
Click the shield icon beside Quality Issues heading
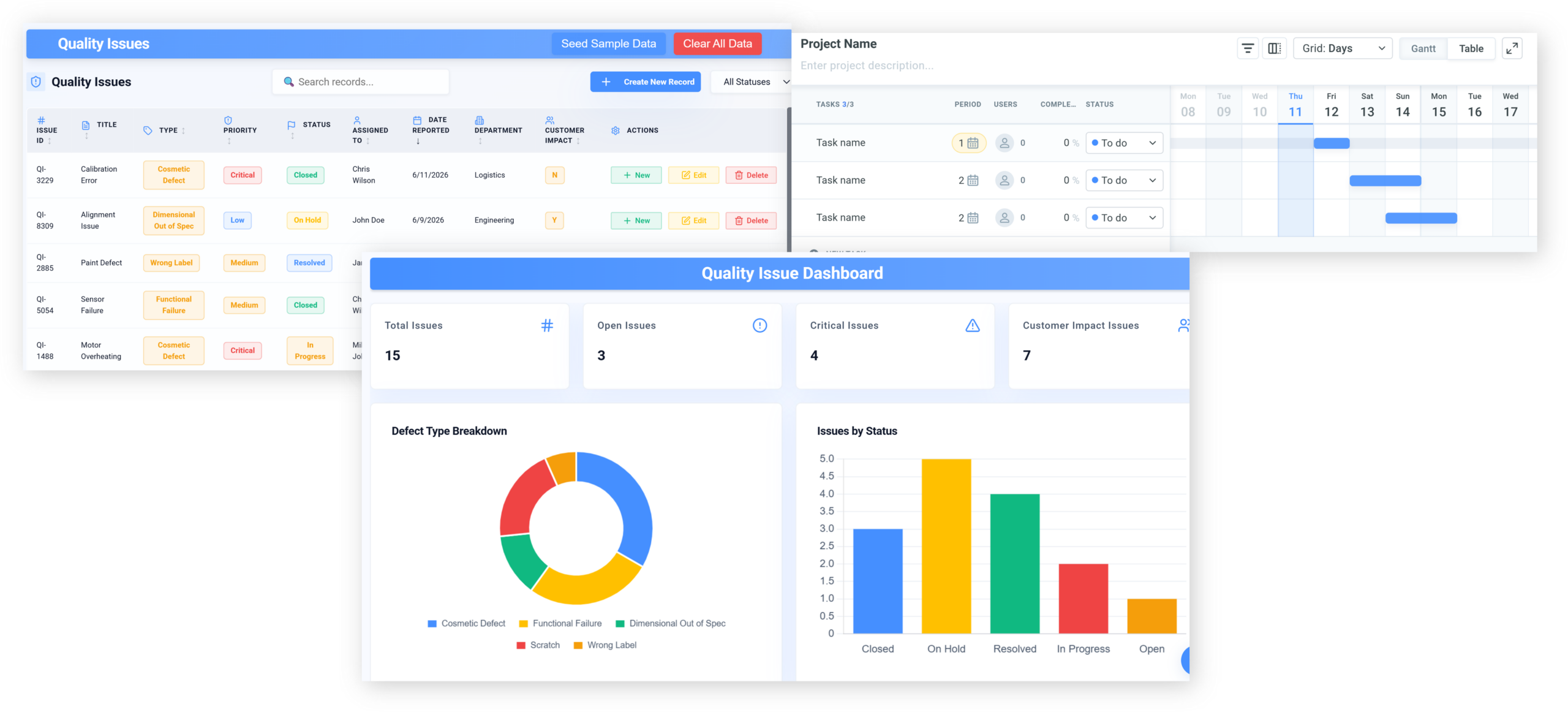tap(36, 81)
